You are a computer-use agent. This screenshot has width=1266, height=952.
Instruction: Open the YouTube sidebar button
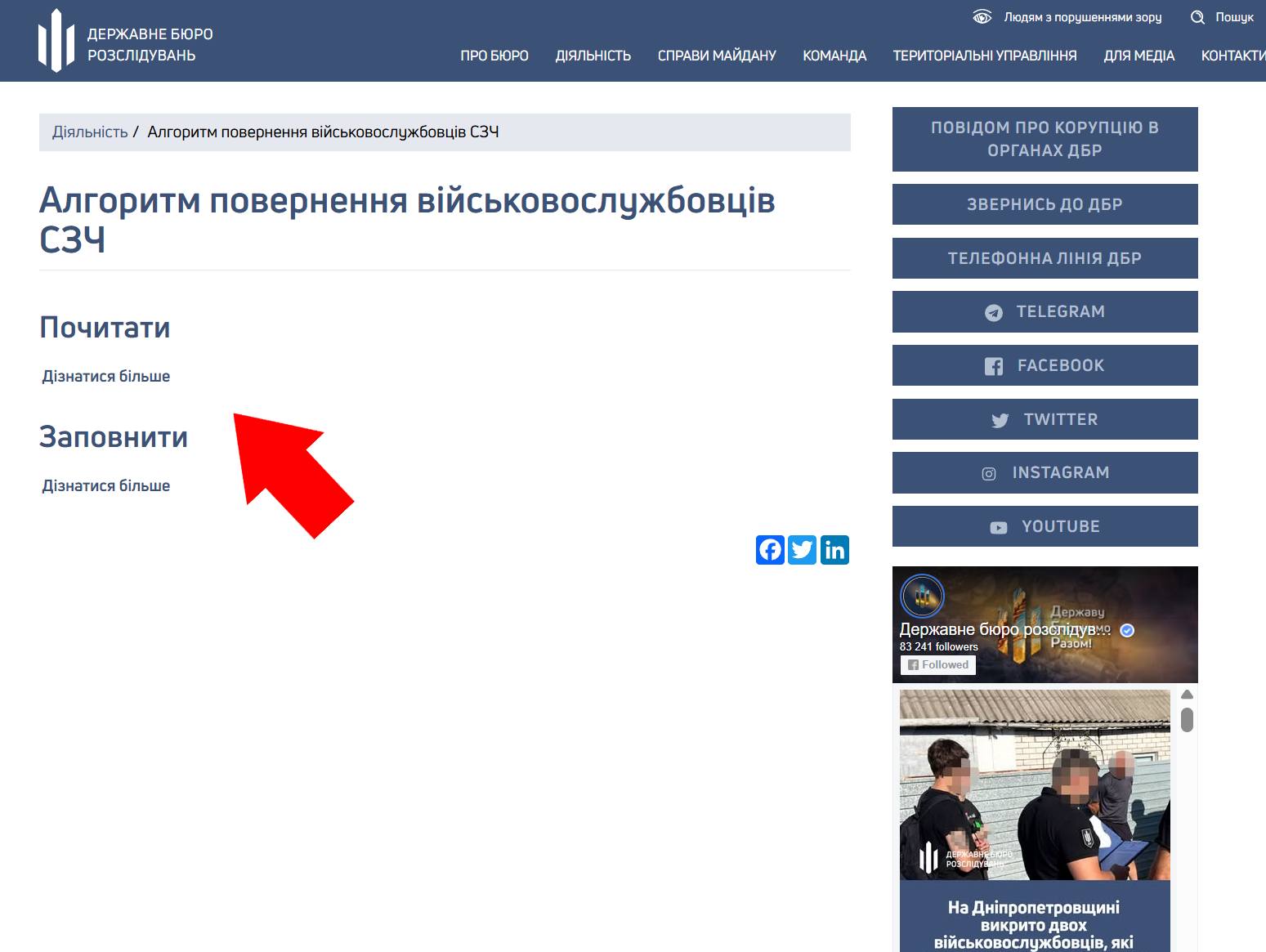tap(1045, 526)
